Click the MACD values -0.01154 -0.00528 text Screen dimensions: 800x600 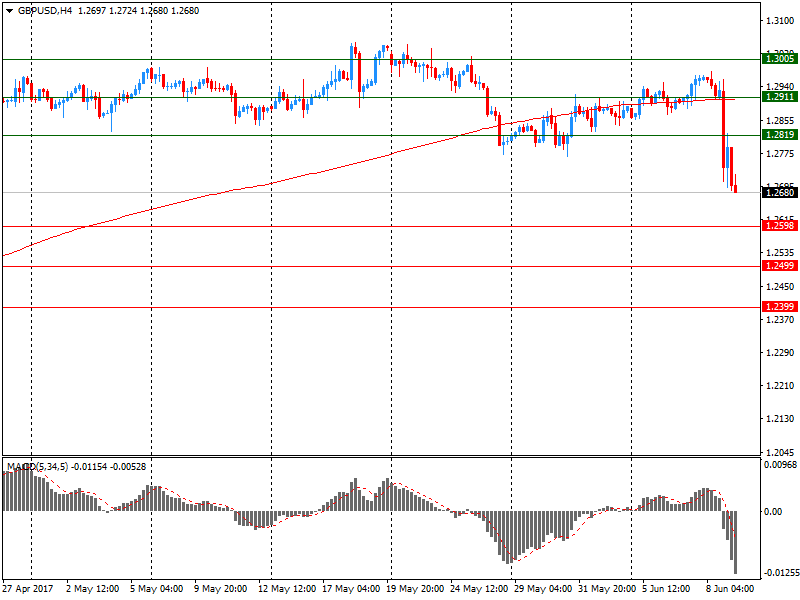109,467
